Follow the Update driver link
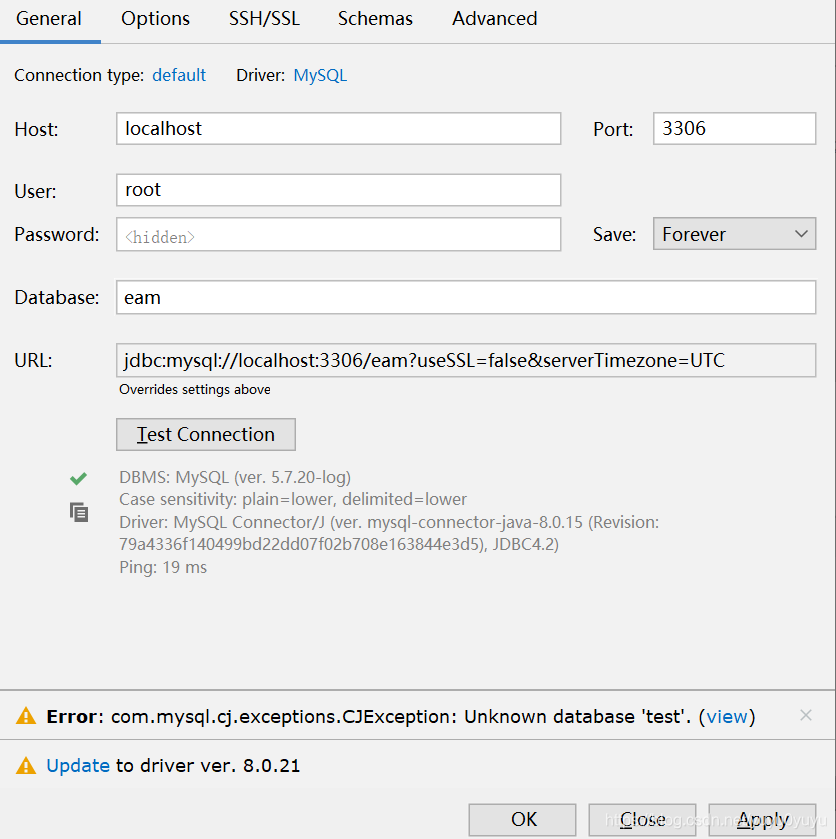836x839 pixels. 78,766
